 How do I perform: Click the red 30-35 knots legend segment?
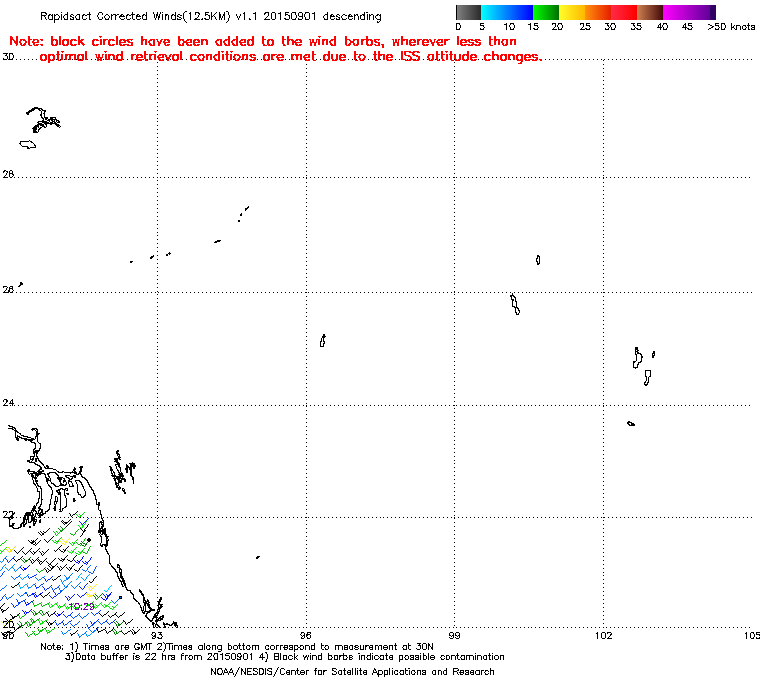[624, 12]
